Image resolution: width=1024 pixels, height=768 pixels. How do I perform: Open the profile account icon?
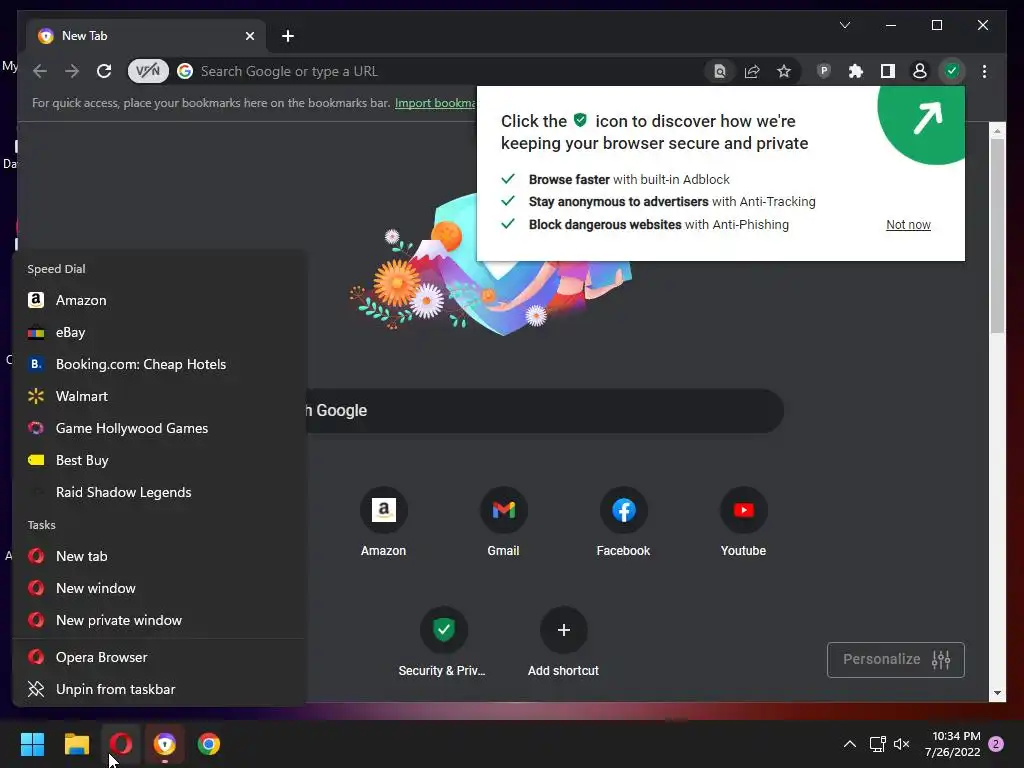920,71
